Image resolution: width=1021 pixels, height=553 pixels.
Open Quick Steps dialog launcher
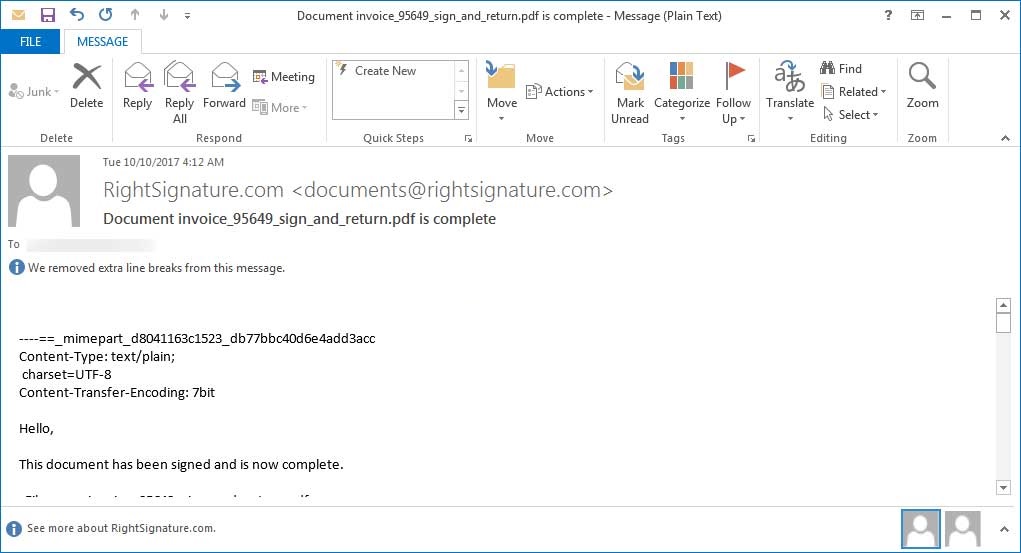tap(468, 139)
